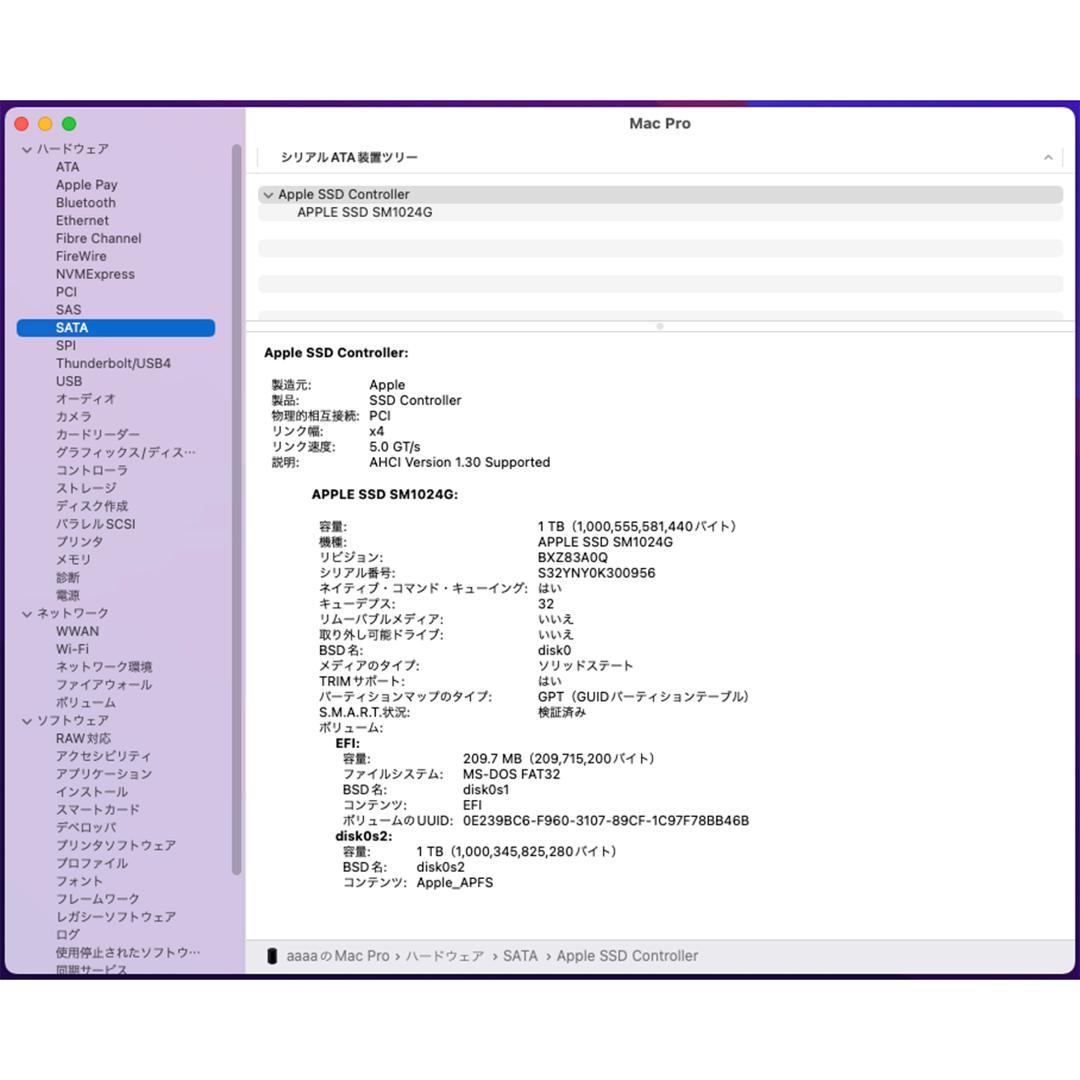
Task: Open Thunderbolt/USB4 in the sidebar
Action: pos(114,364)
